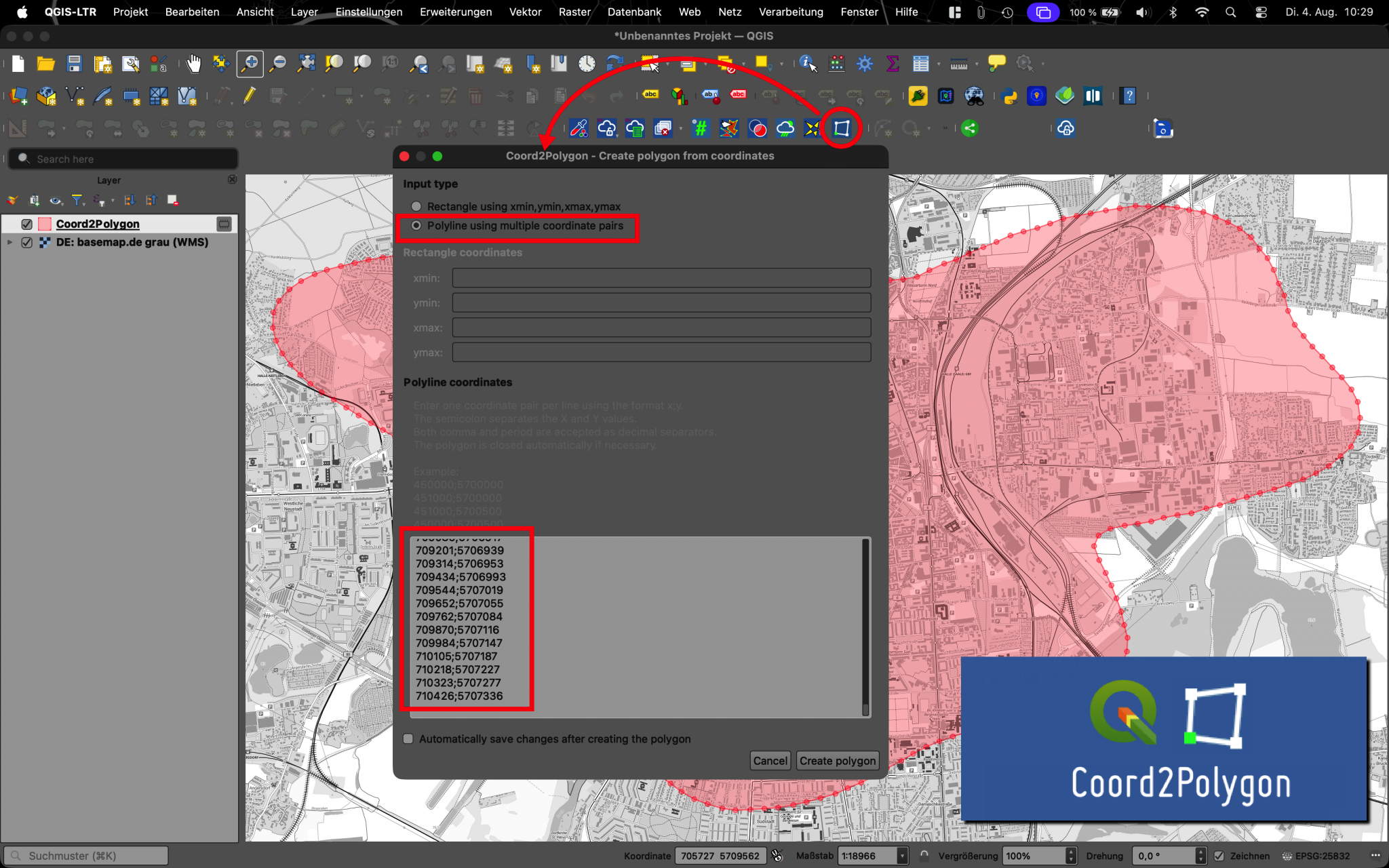Open the macOS Control Center icon
Screen dimensions: 1389x868
tap(1261, 12)
